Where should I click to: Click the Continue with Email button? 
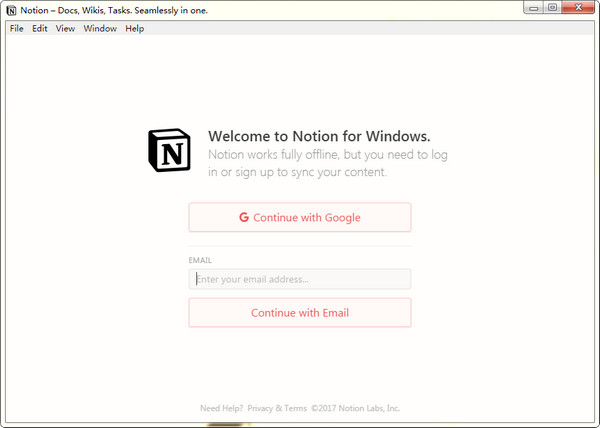coord(300,313)
